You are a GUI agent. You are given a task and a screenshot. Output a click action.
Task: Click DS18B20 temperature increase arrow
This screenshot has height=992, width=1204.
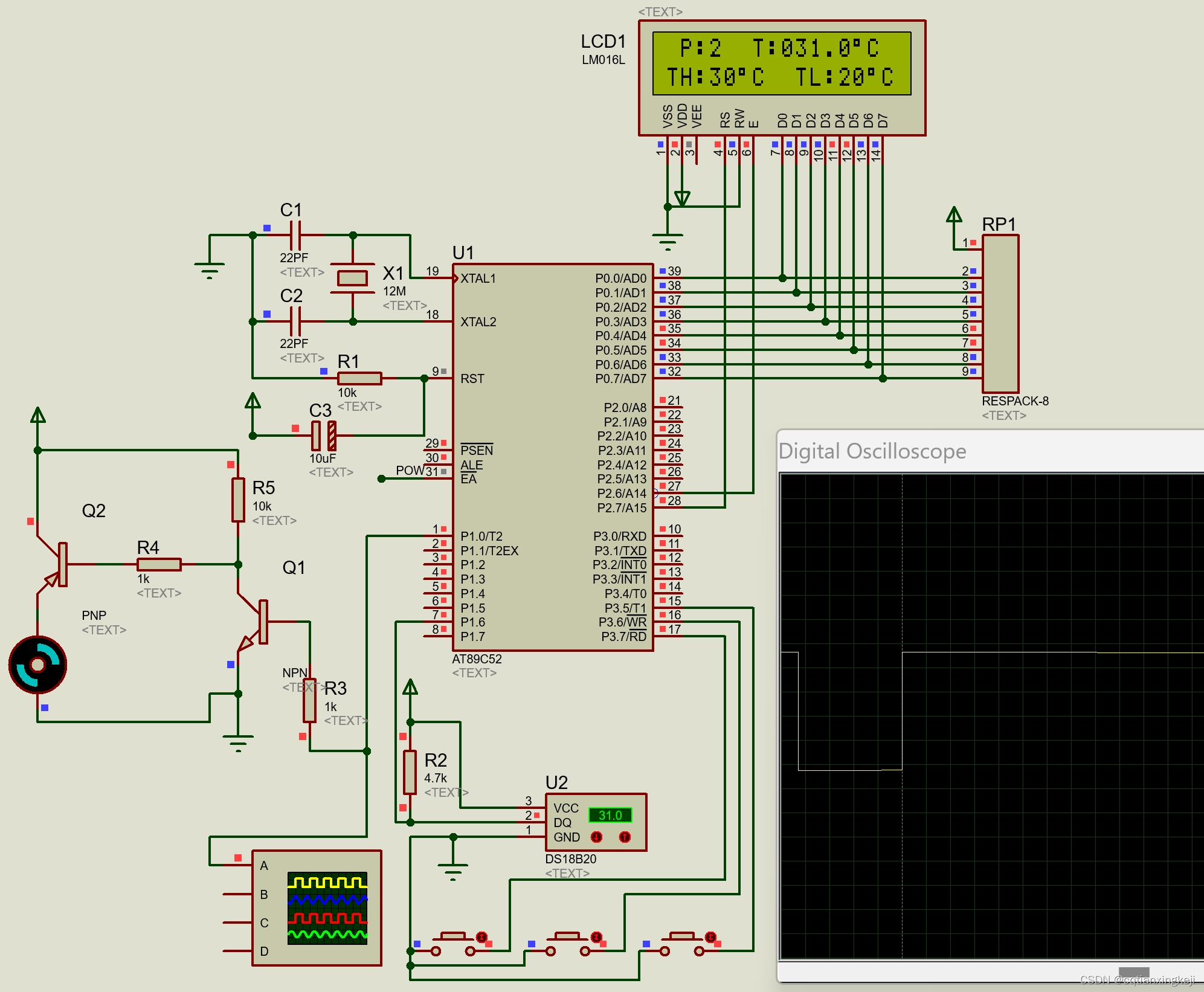pyautogui.click(x=625, y=837)
